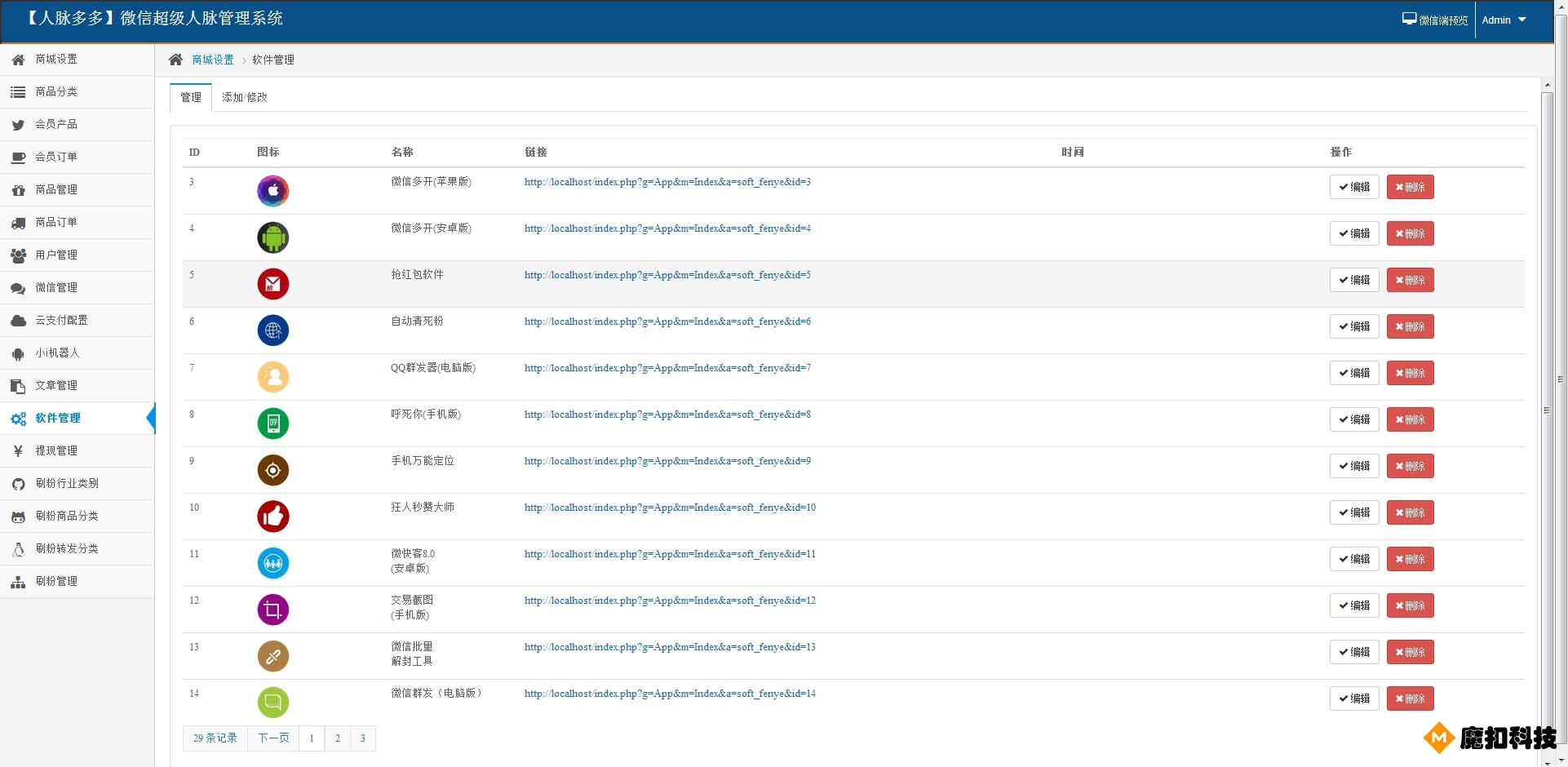Open 小机器人 in the sidebar
The height and width of the screenshot is (767, 1568).
[78, 353]
